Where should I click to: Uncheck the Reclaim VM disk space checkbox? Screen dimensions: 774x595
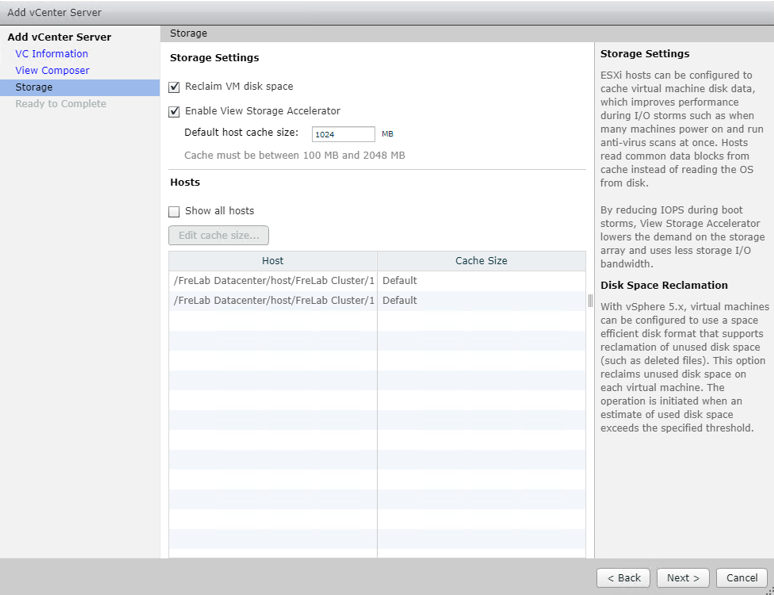[x=175, y=87]
